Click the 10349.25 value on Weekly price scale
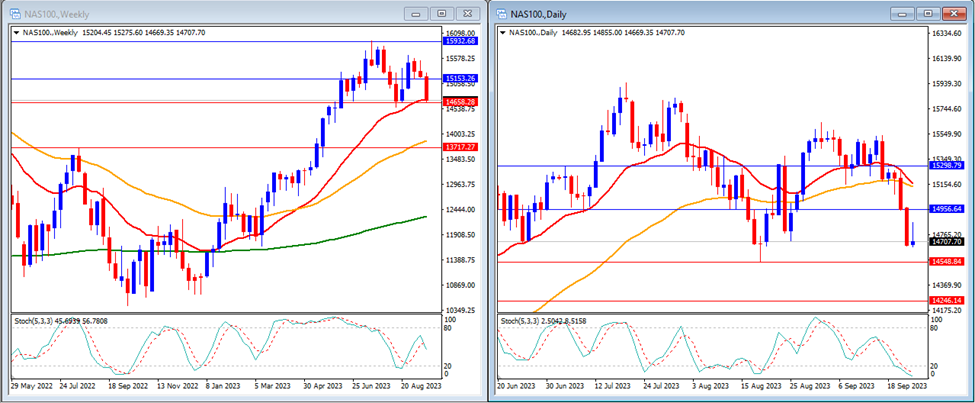Image resolution: width=975 pixels, height=403 pixels. [x=461, y=310]
